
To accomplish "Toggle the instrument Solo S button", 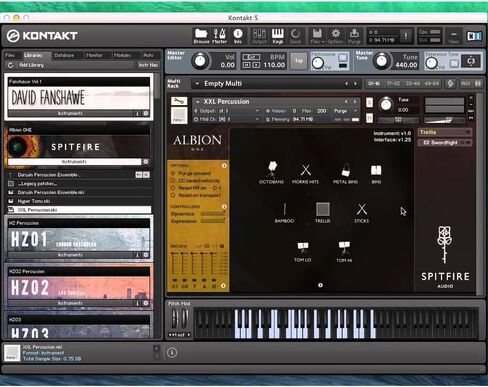I will 369,102.
